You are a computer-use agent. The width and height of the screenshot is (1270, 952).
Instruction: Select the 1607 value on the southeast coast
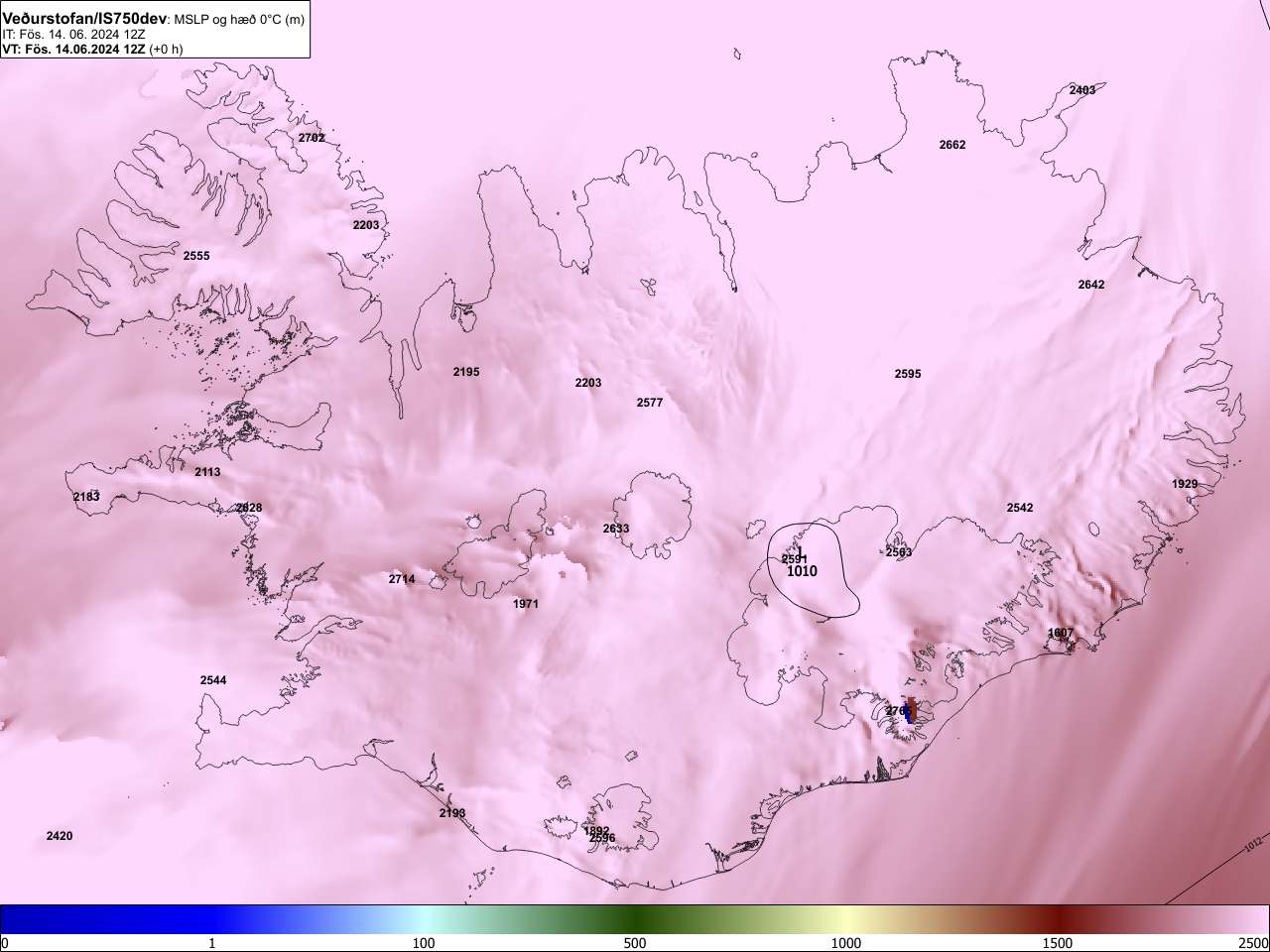(x=1061, y=633)
